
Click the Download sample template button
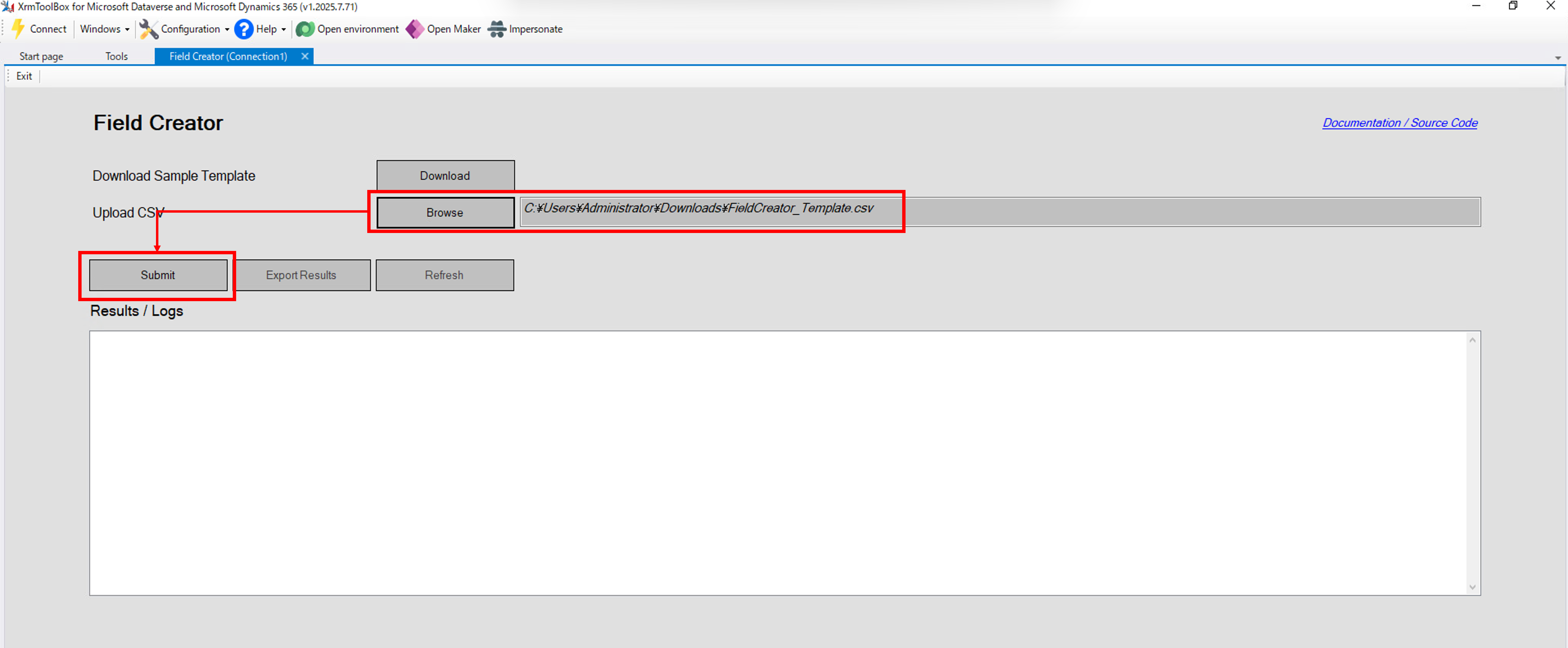pos(445,175)
